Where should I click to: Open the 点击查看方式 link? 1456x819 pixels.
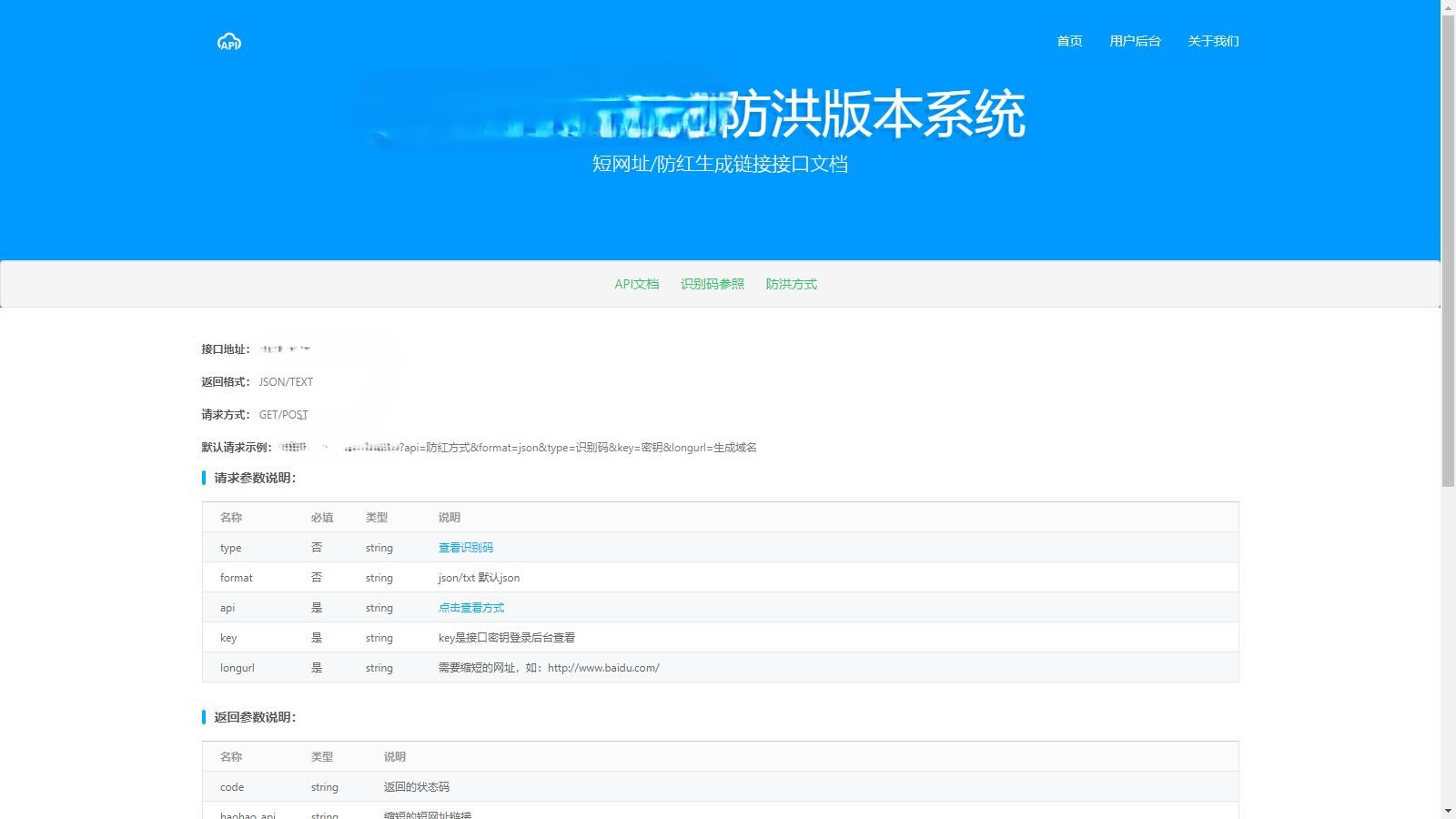(x=471, y=608)
